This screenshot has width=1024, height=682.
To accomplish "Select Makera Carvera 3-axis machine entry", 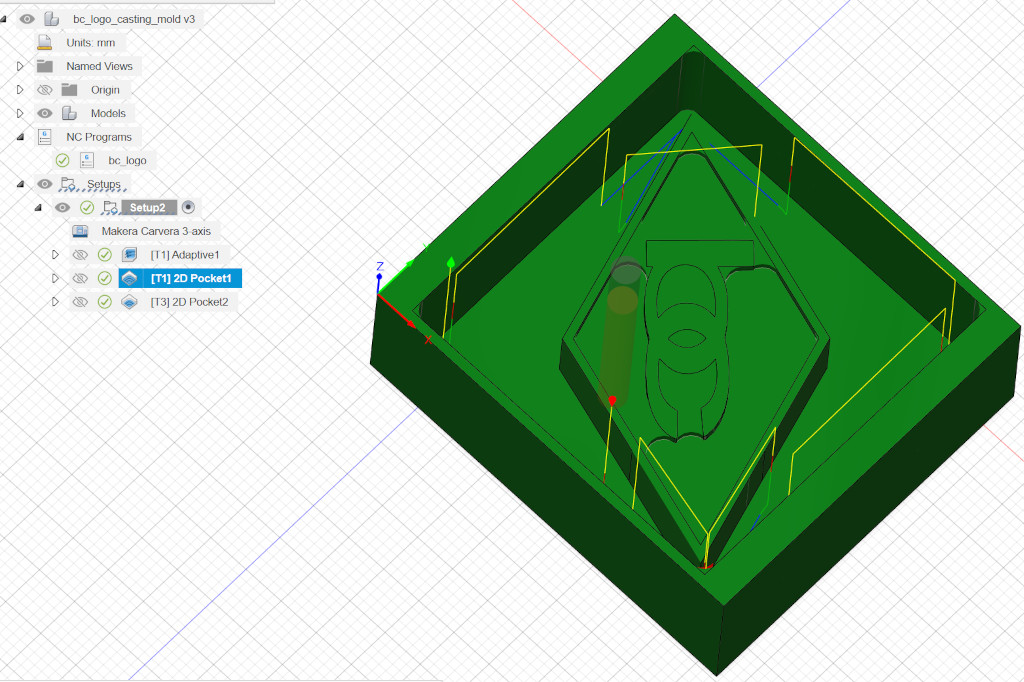I will (x=156, y=231).
